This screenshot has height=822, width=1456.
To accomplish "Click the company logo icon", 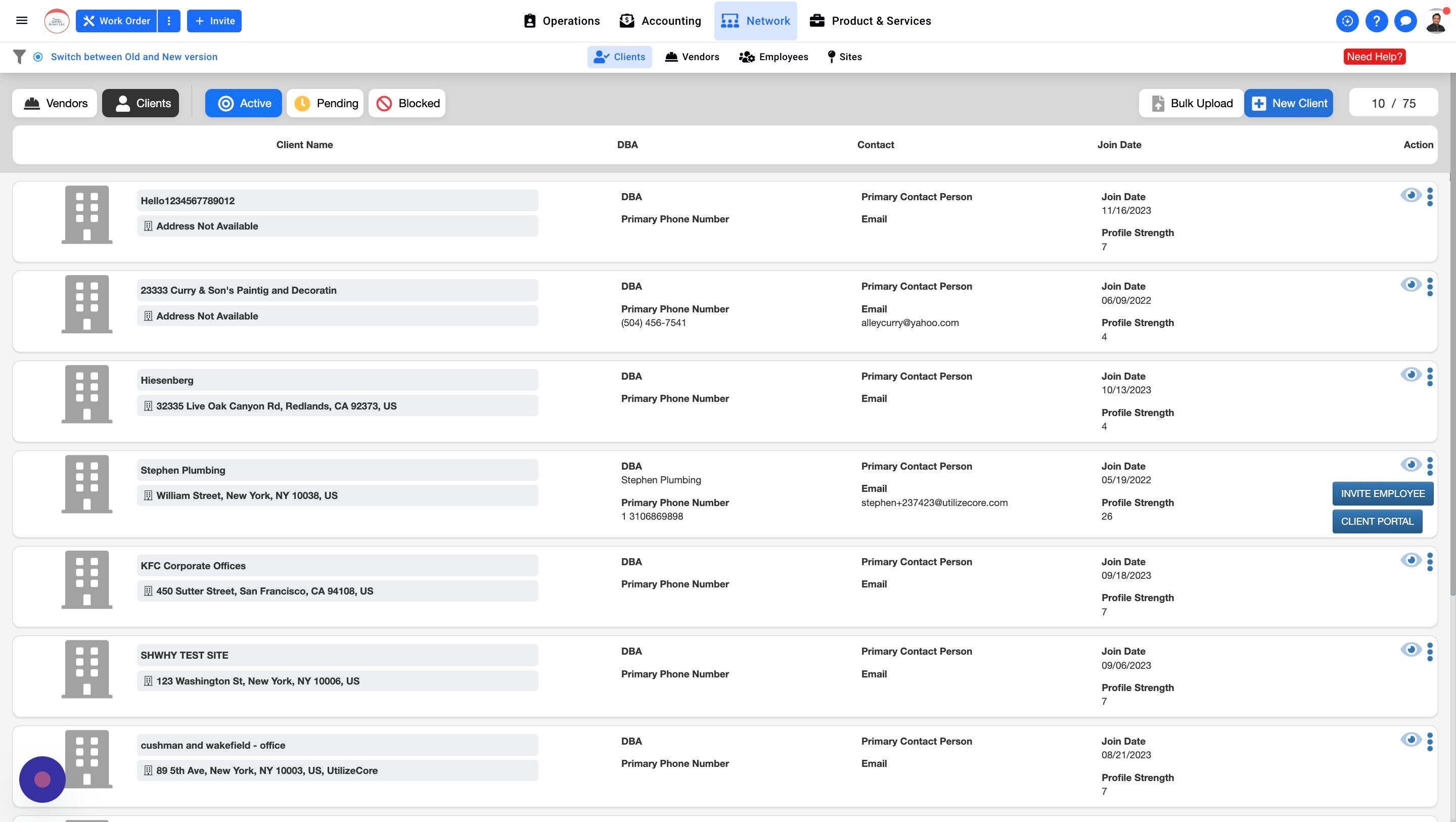I will [57, 21].
